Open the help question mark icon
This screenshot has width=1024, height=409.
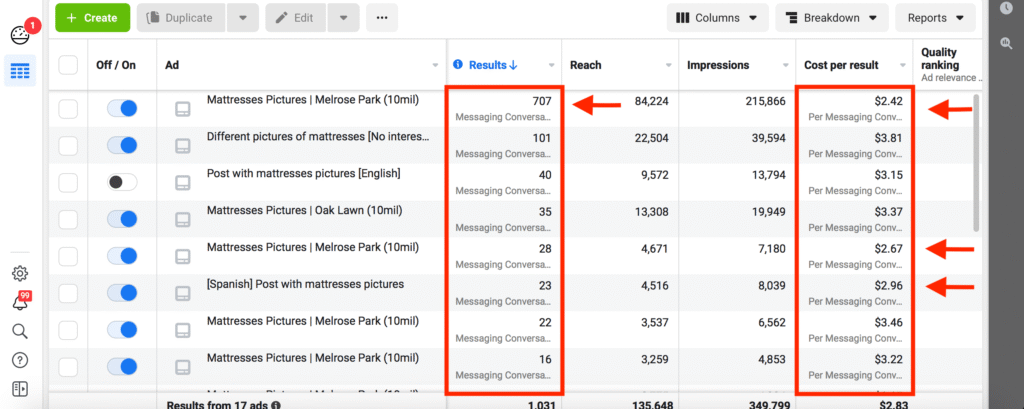[x=20, y=360]
